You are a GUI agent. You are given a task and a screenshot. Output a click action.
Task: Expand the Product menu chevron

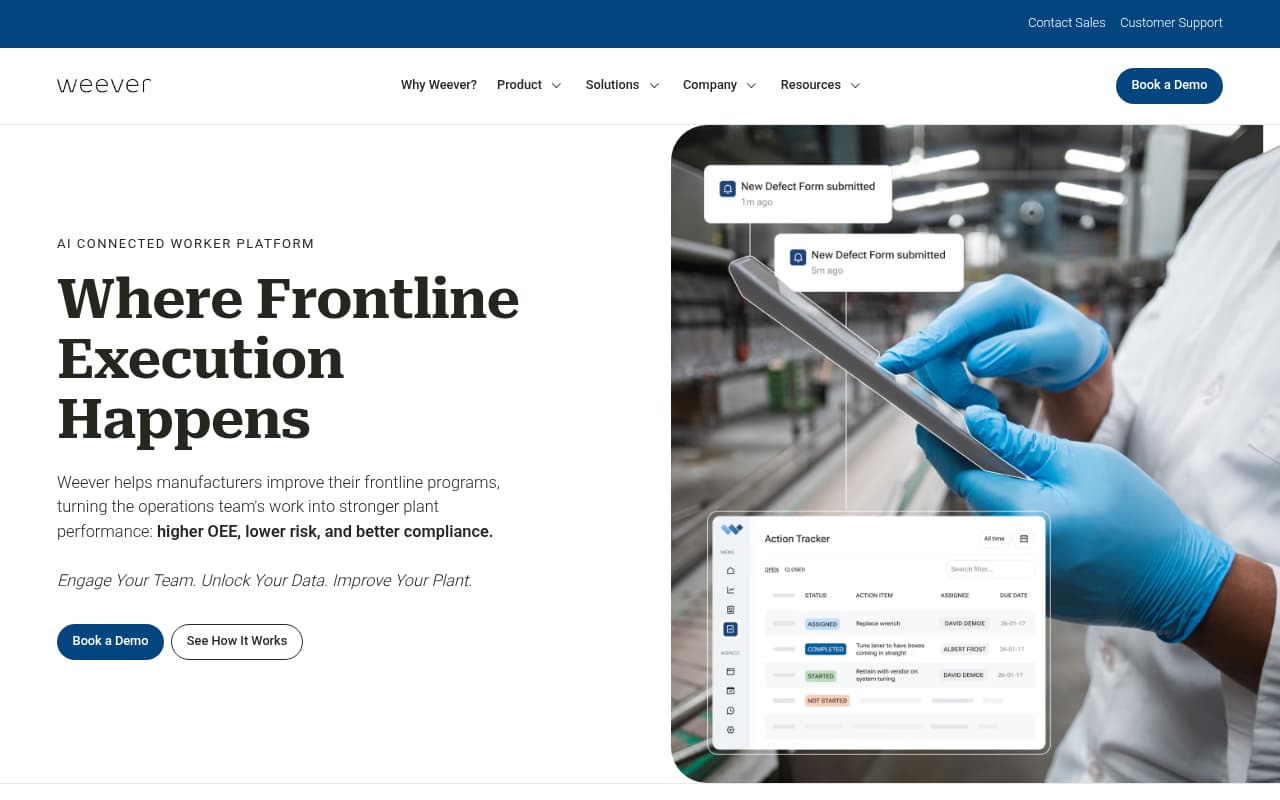click(557, 85)
